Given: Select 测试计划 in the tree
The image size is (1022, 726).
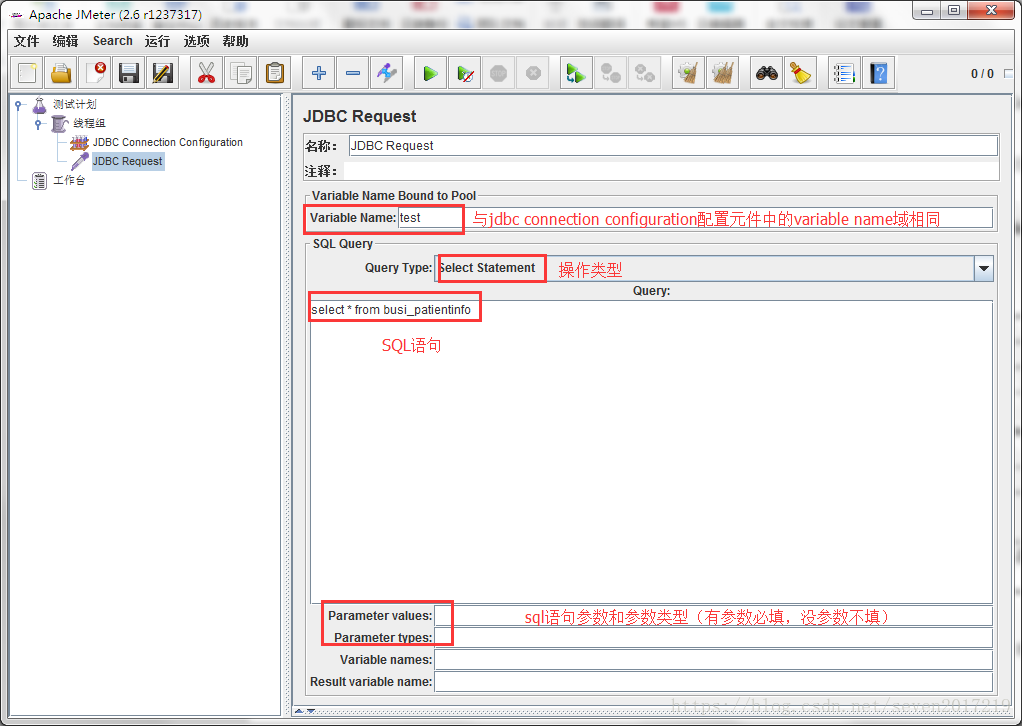Looking at the screenshot, I should tap(74, 104).
